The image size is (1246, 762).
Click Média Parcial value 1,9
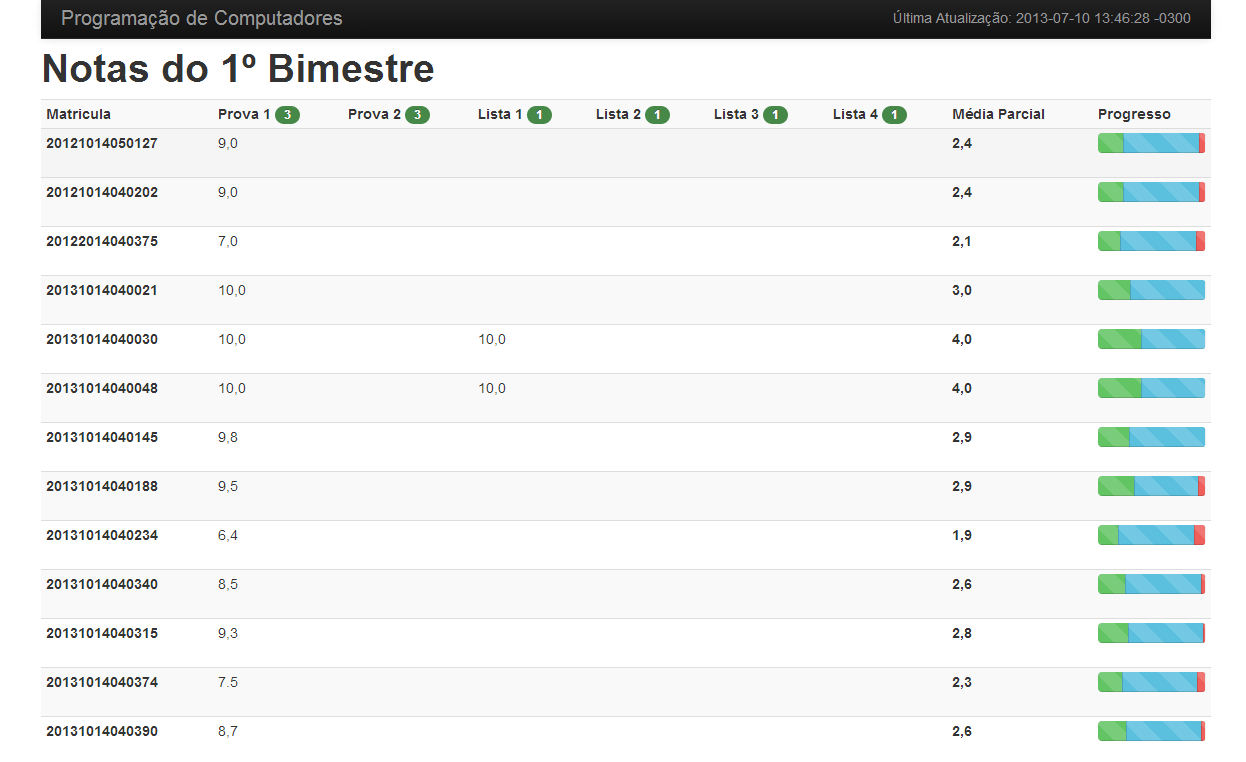[x=962, y=535]
